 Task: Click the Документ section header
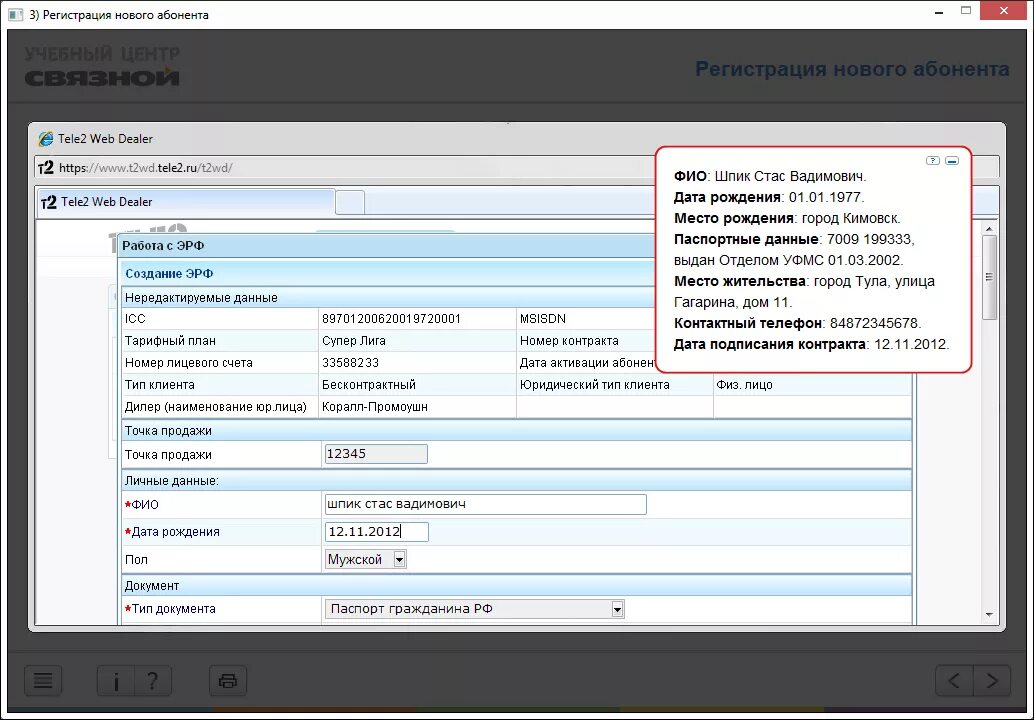click(152, 585)
